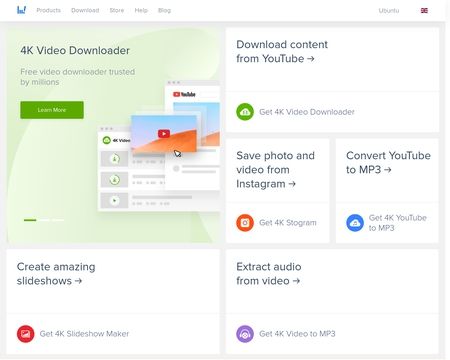Click the 4K Download logo icon
Viewport: 450px width, 360px height.
click(21, 10)
